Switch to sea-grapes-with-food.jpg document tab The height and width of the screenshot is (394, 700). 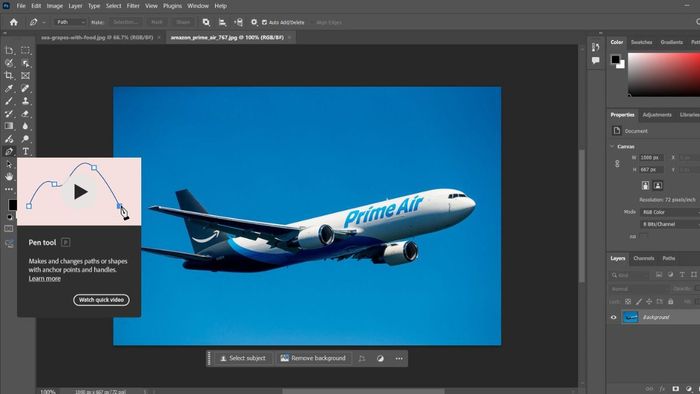pyautogui.click(x=97, y=37)
